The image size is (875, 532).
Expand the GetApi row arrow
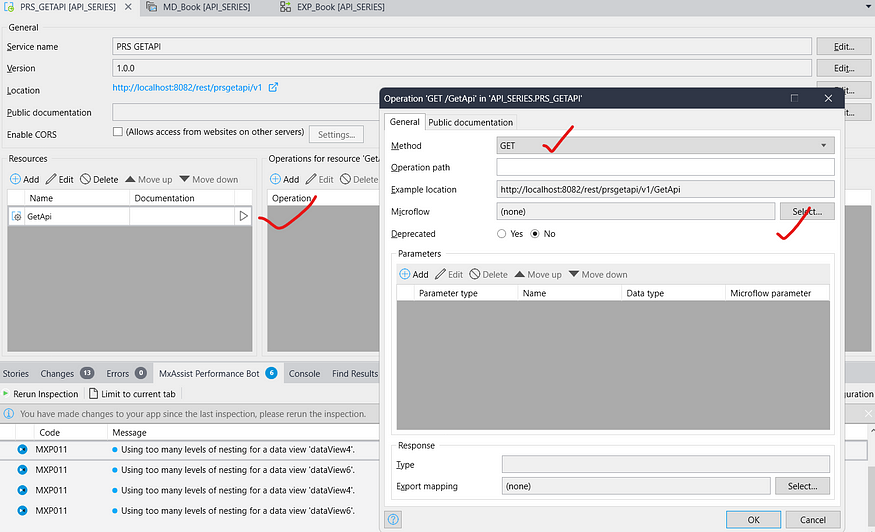(x=242, y=216)
